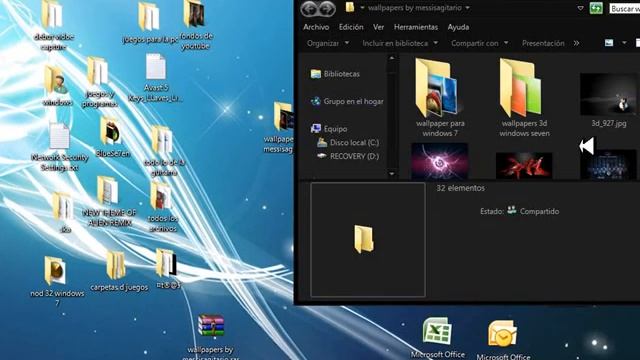
Task: Select carpetas d juegos folder
Action: click(x=119, y=272)
